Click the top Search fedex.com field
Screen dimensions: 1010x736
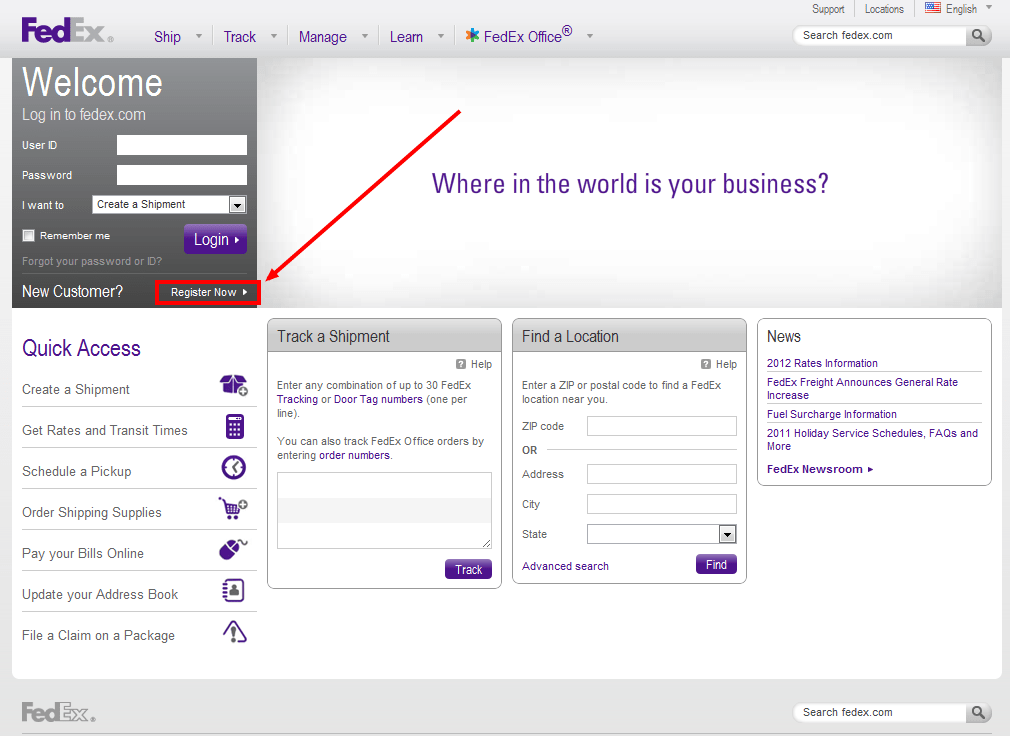[x=880, y=35]
